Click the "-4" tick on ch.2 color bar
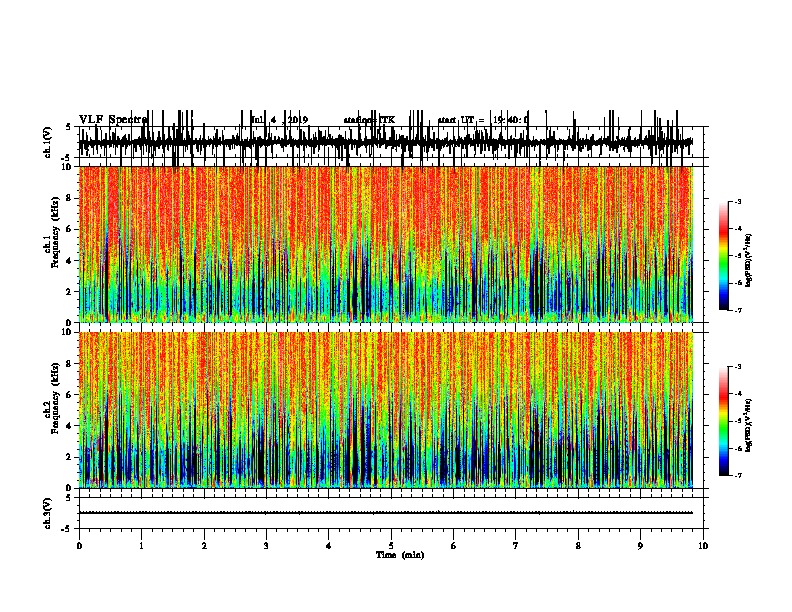 738,394
